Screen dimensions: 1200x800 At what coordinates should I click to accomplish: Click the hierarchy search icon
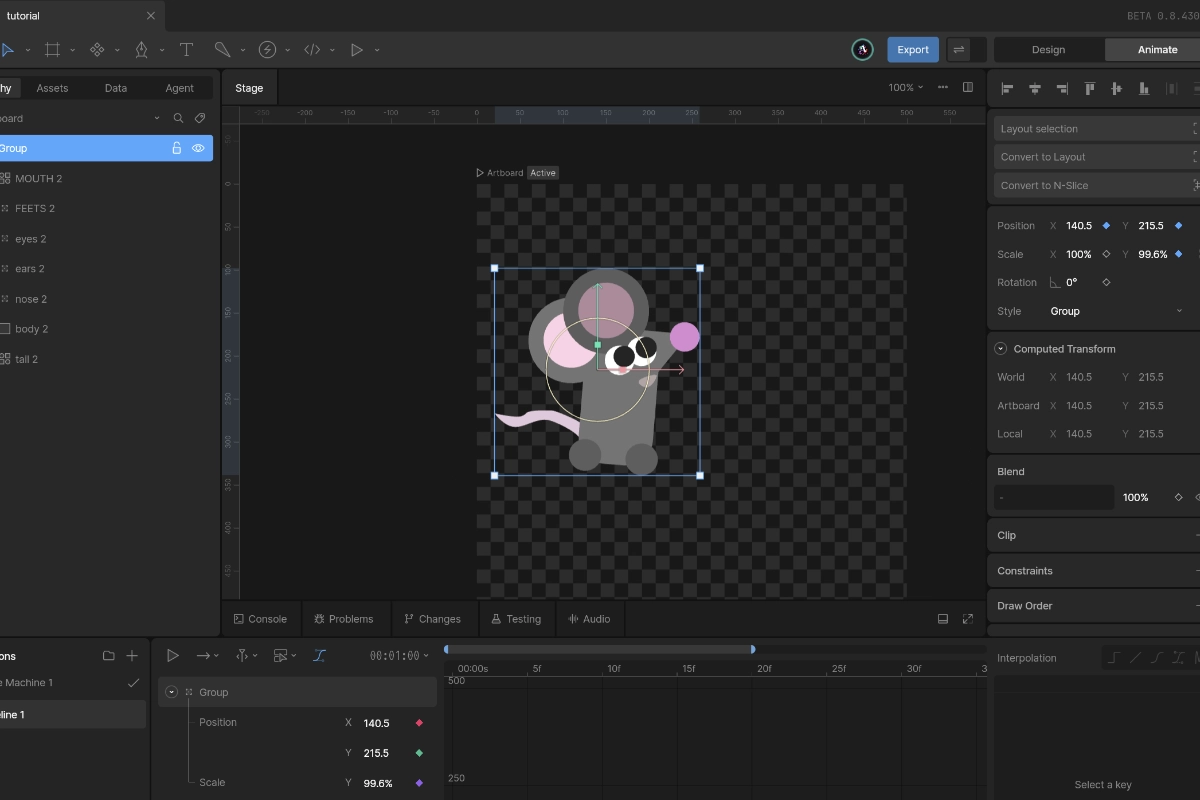pyautogui.click(x=178, y=118)
